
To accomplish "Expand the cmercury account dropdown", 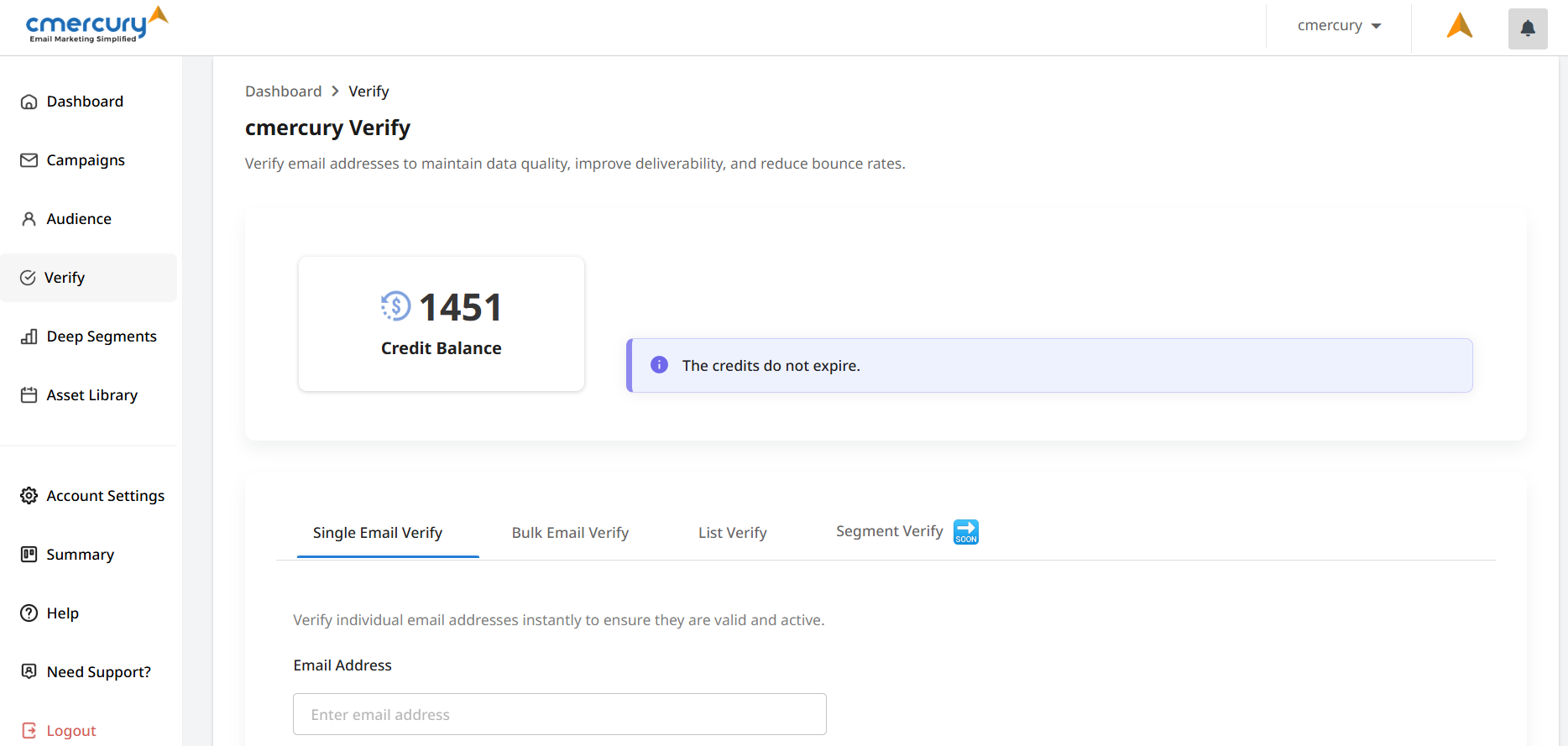I will click(x=1339, y=26).
